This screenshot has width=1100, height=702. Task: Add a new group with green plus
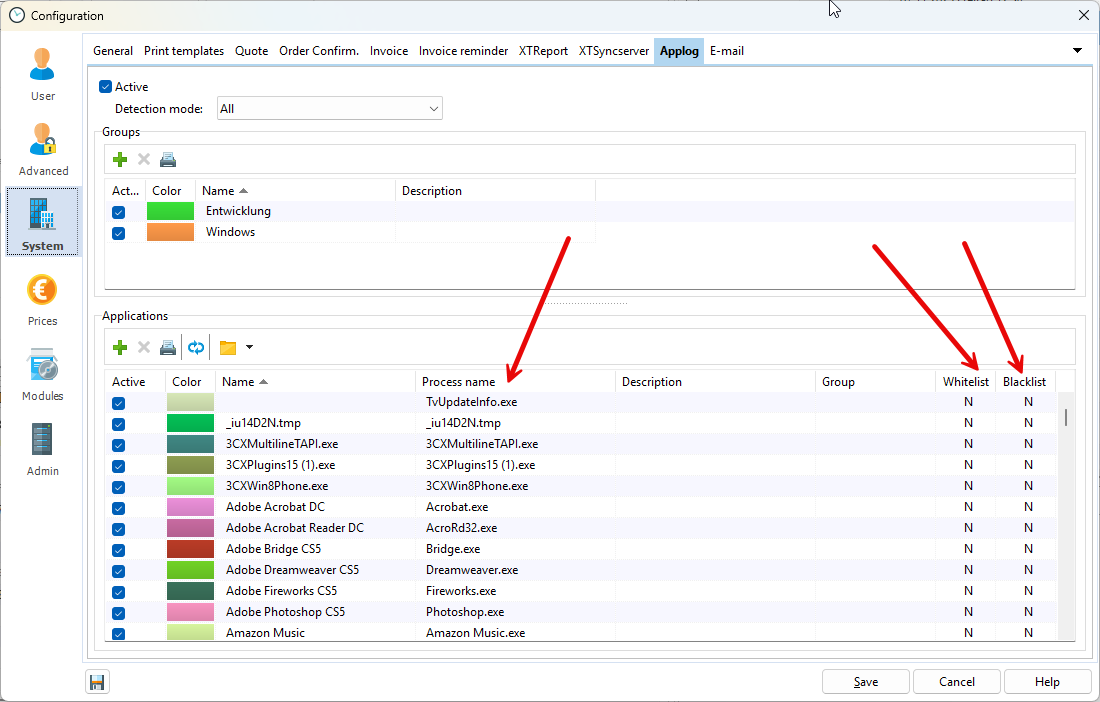(x=120, y=159)
